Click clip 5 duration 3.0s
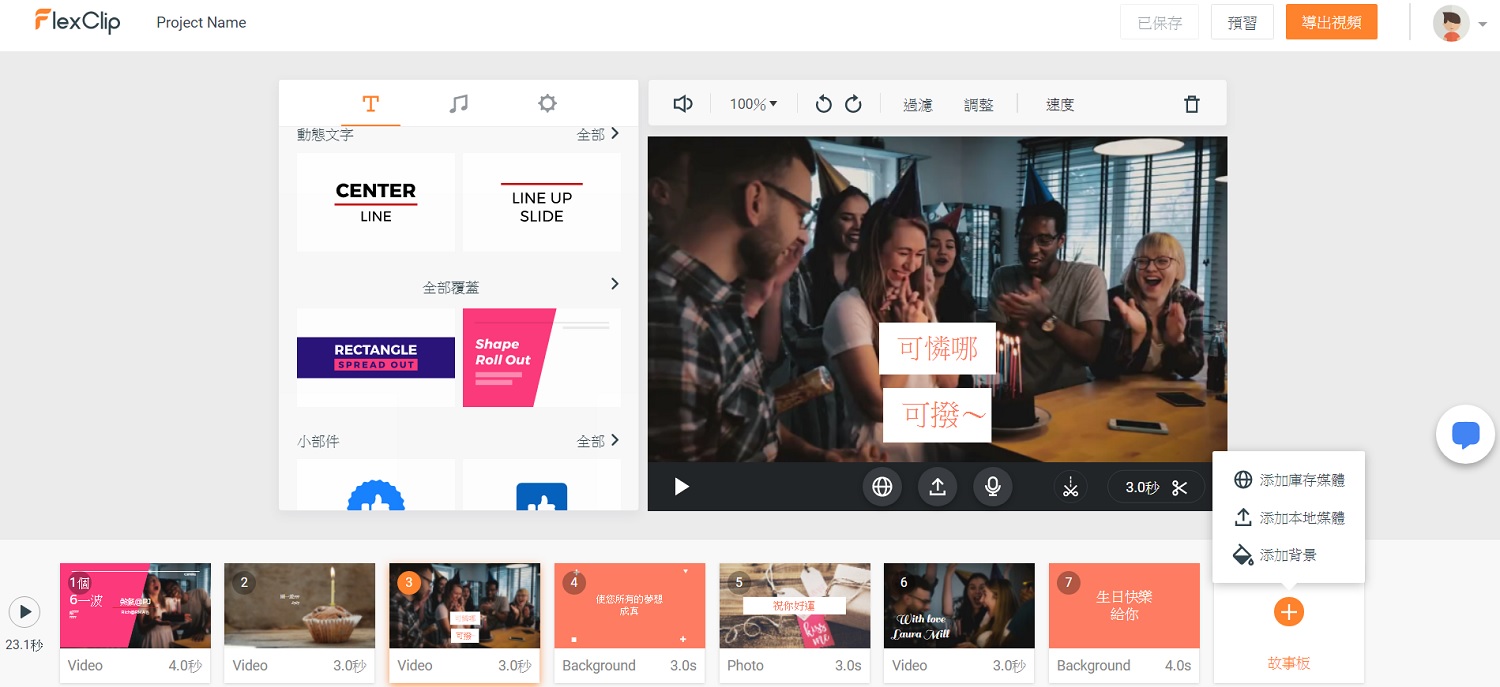 coord(848,666)
